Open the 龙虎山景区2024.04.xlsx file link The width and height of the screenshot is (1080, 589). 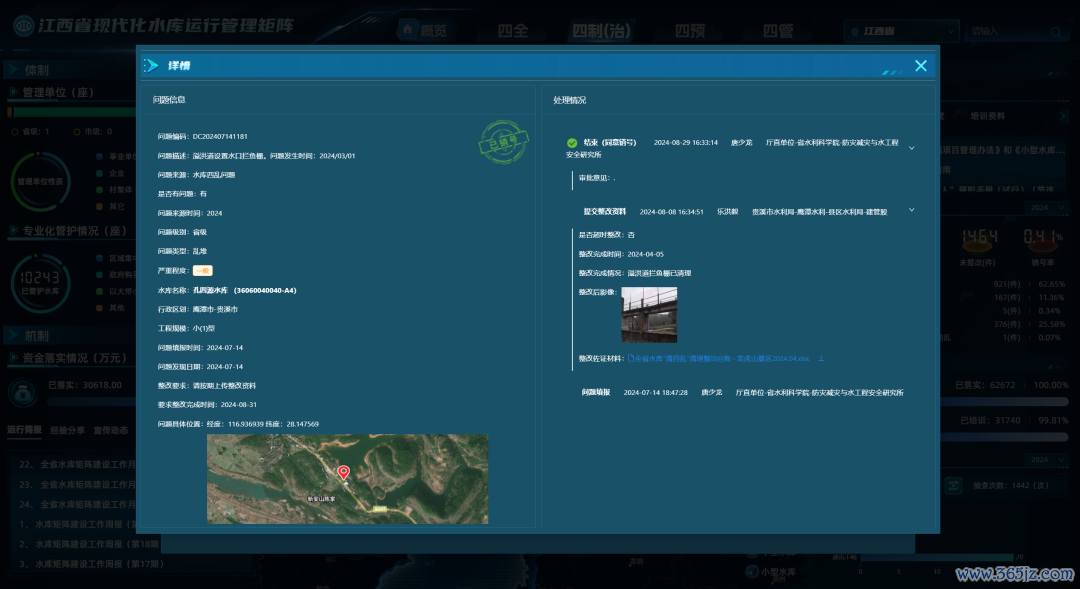[x=721, y=358]
